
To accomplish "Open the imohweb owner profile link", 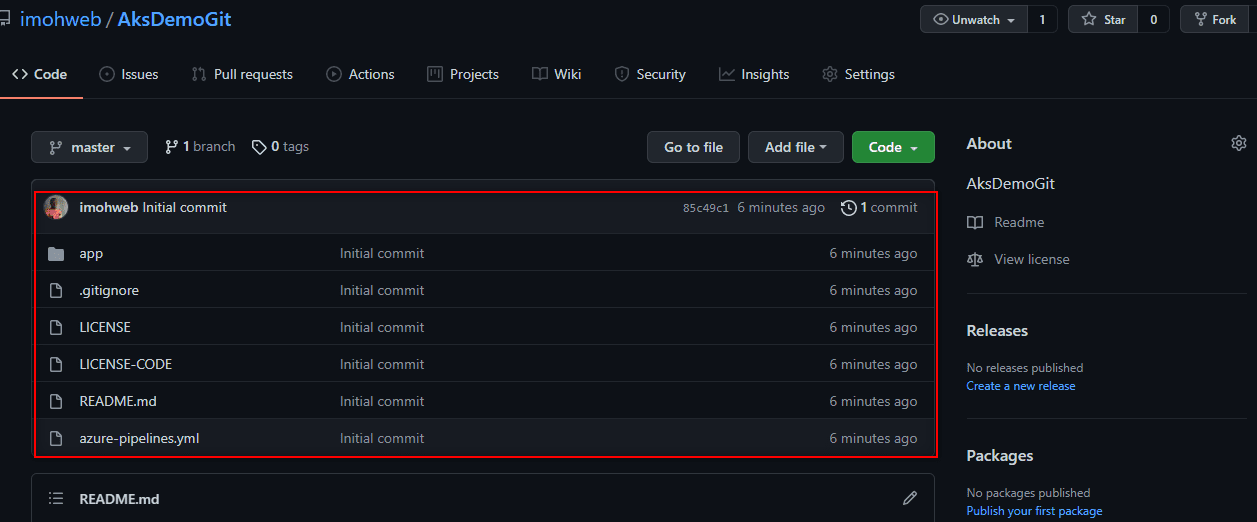I will pos(60,19).
